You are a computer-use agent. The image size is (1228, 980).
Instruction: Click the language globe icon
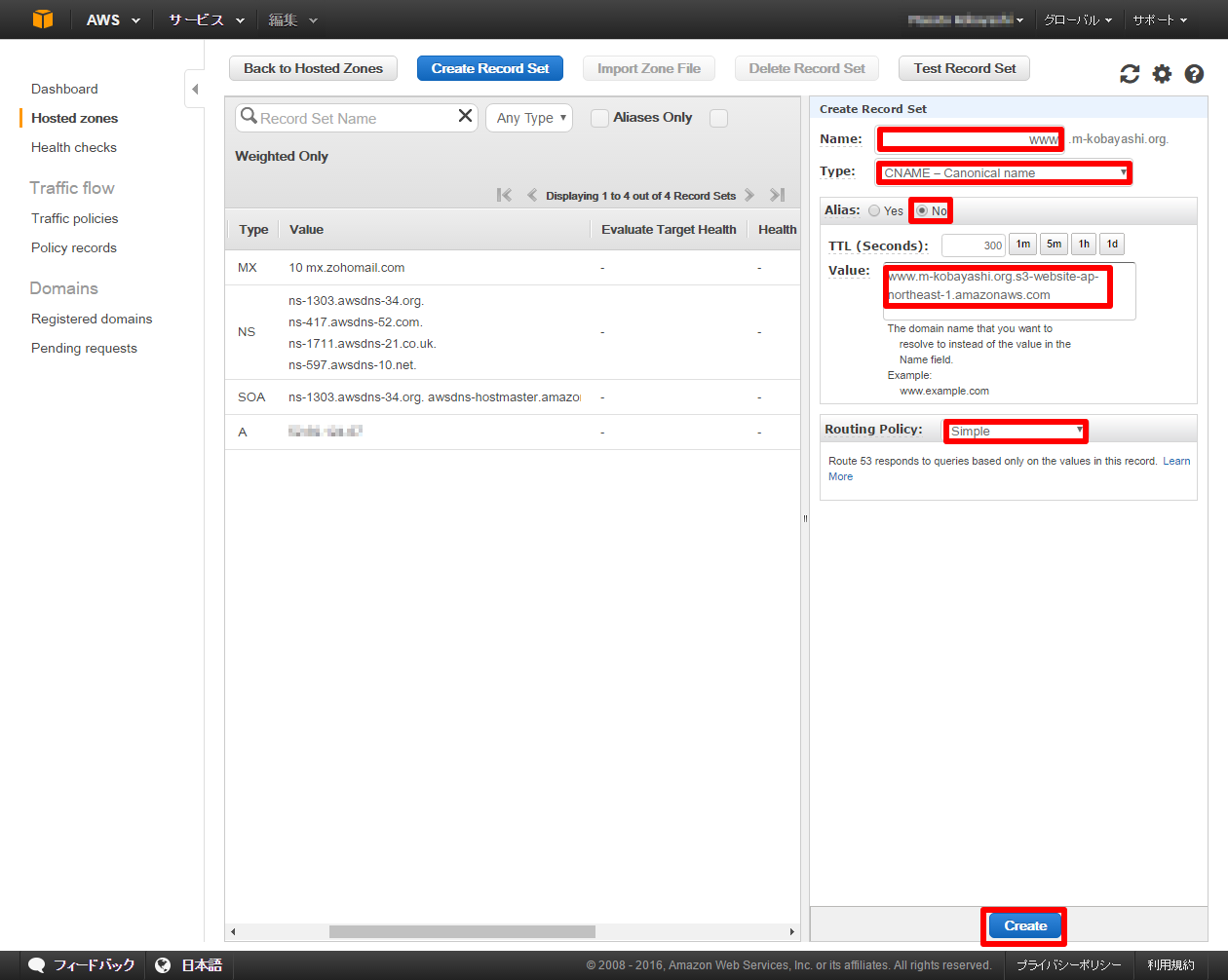point(163,965)
